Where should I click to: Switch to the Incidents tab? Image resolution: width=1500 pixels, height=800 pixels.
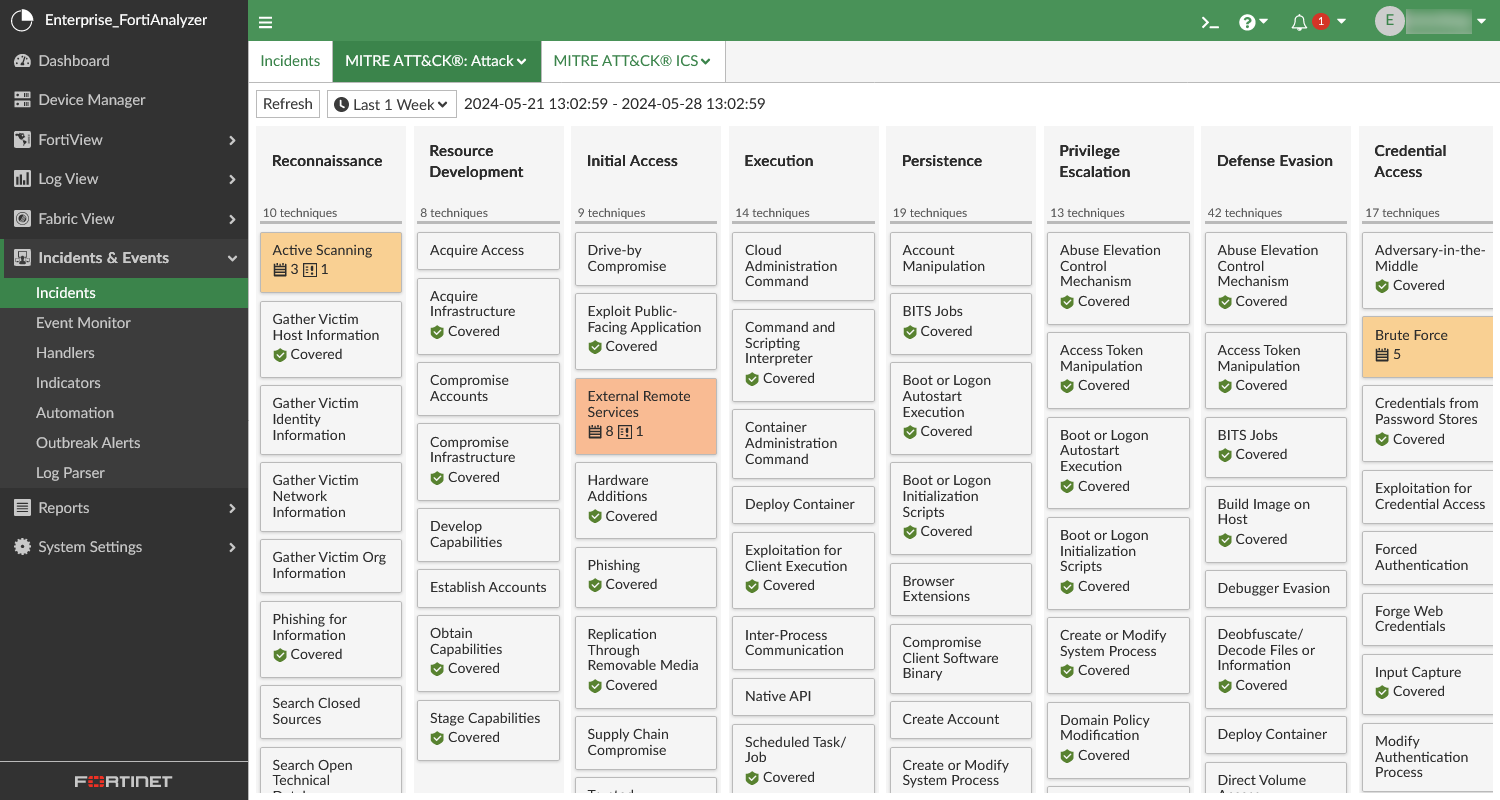click(290, 61)
